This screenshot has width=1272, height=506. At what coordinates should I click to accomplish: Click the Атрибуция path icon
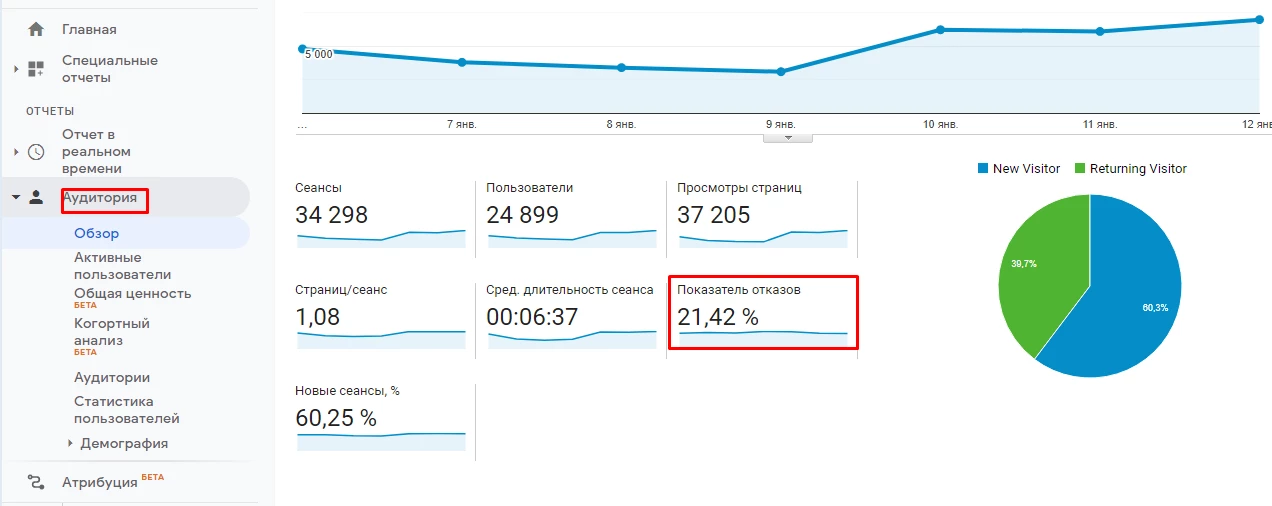[x=36, y=482]
